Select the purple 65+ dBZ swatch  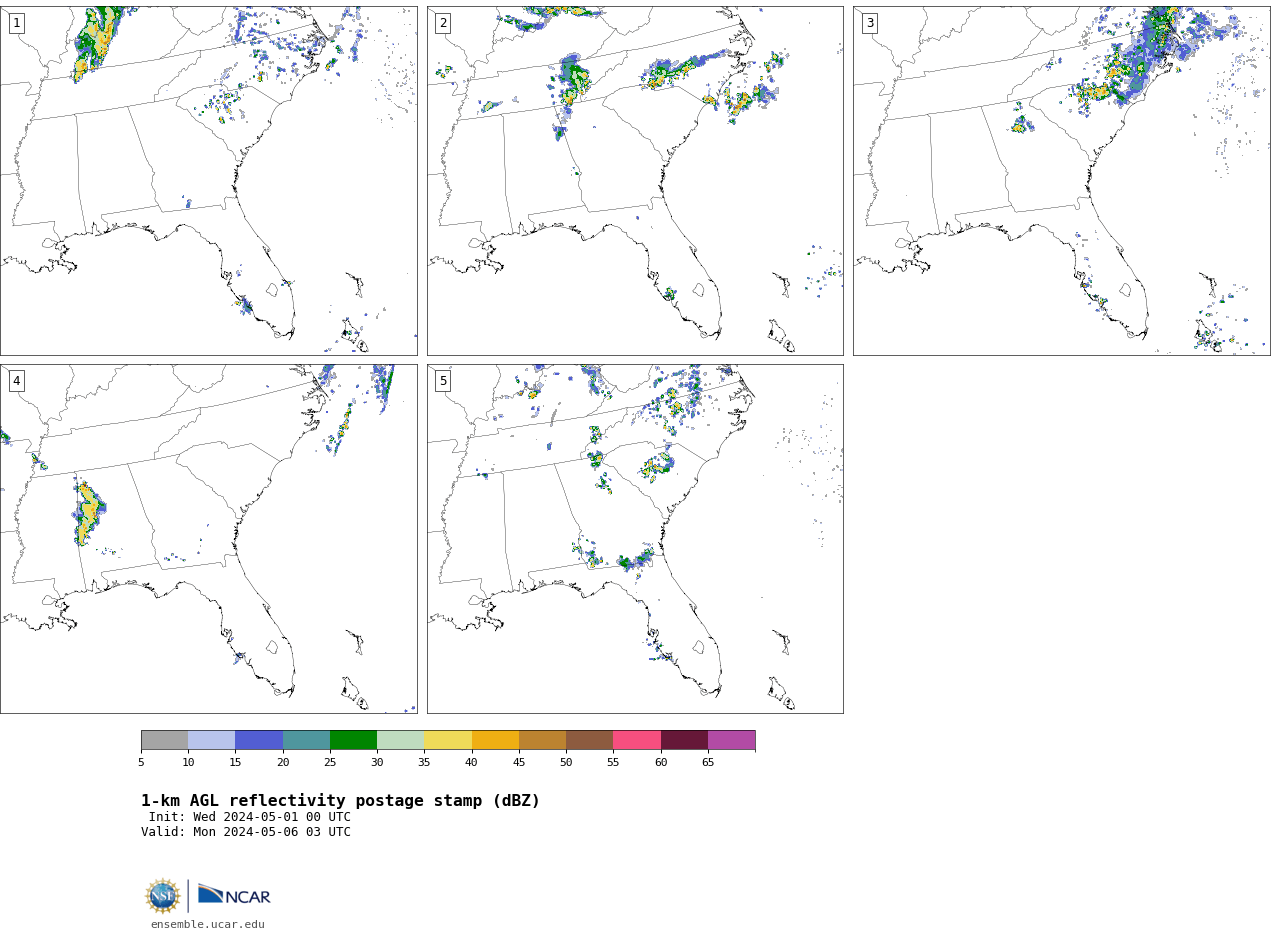(x=732, y=740)
